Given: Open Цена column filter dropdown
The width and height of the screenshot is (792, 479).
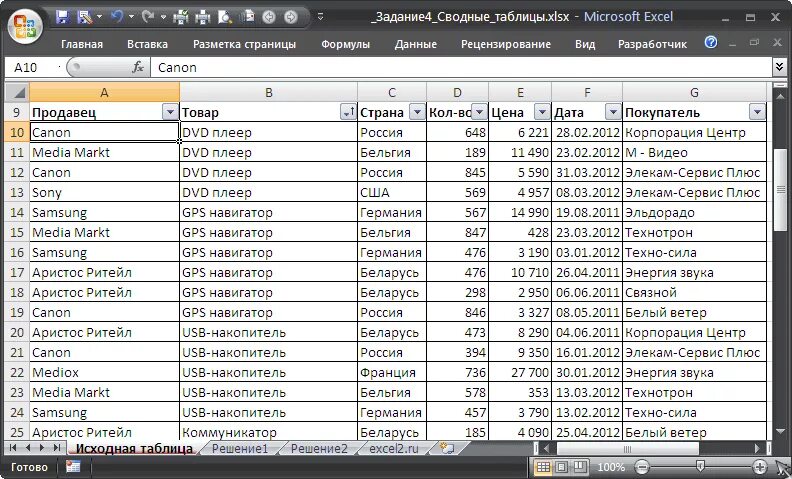Looking at the screenshot, I should [x=542, y=112].
